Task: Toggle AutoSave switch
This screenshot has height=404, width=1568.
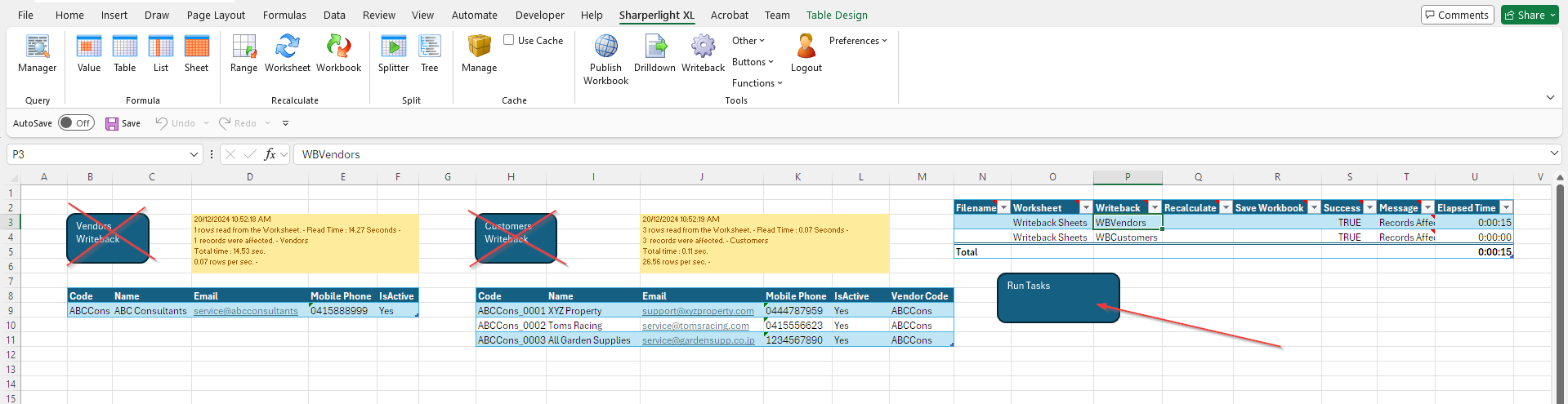Action: pyautogui.click(x=77, y=123)
